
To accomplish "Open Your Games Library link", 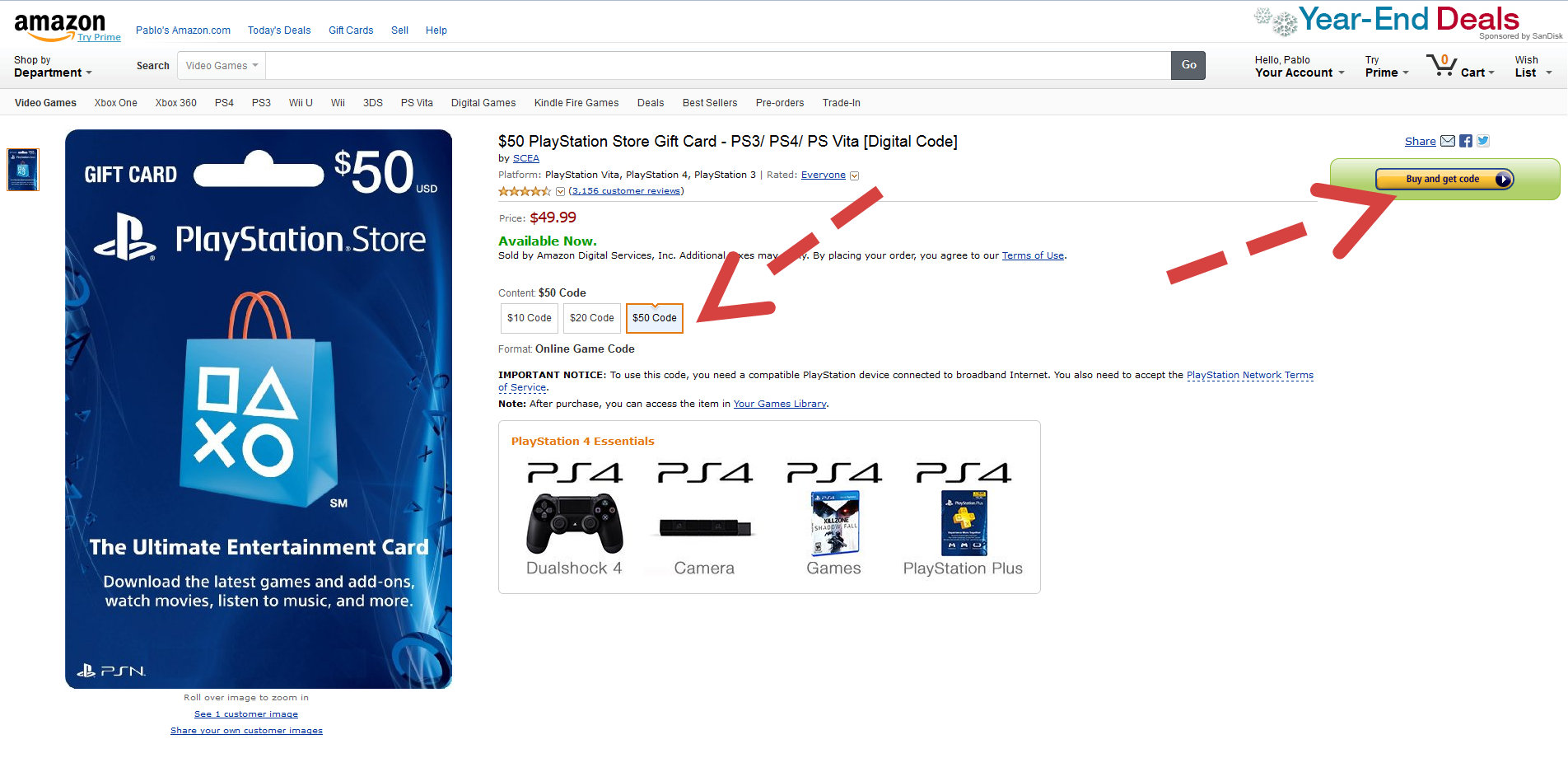I will pyautogui.click(x=780, y=404).
